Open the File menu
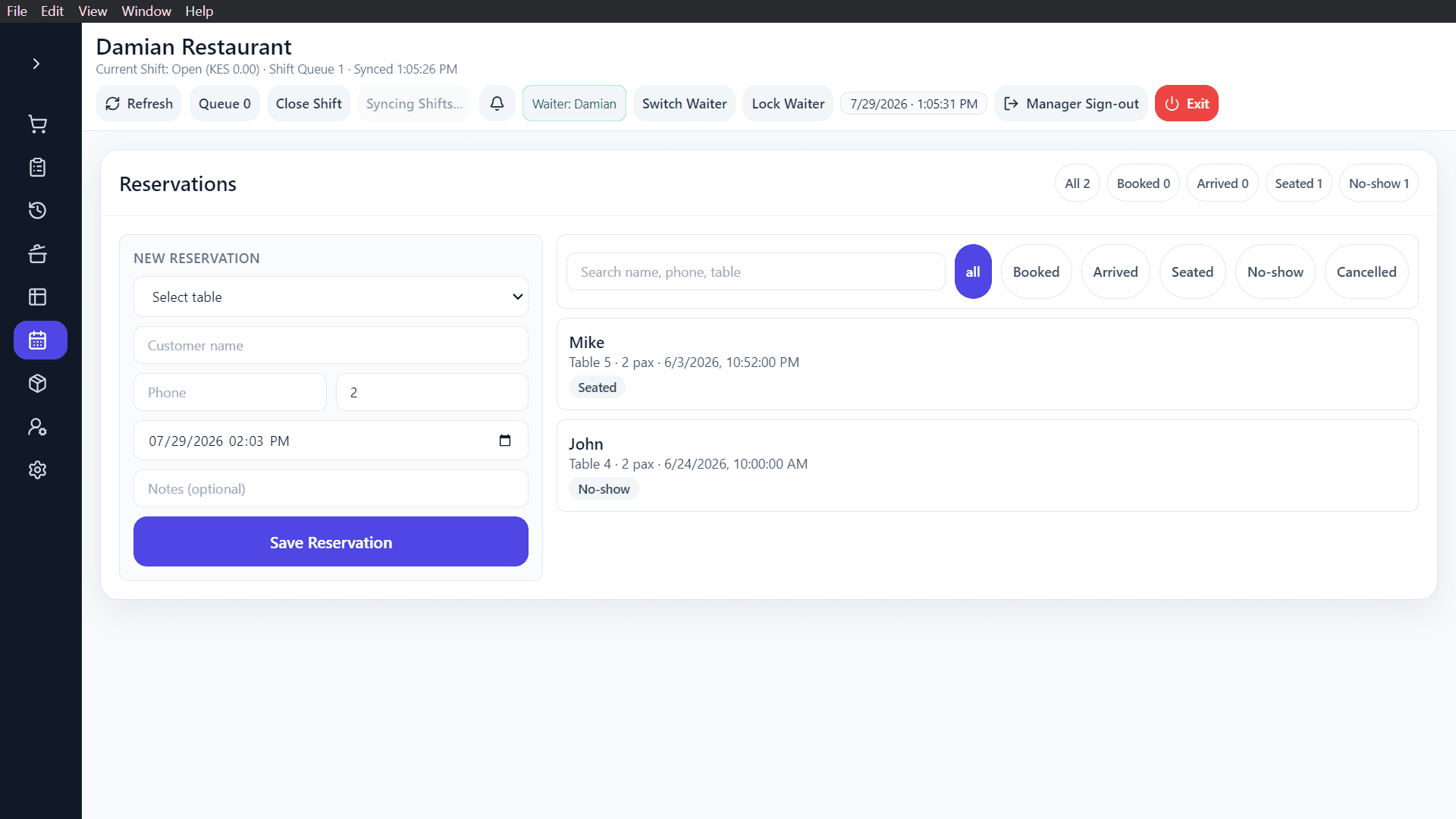 (x=17, y=11)
